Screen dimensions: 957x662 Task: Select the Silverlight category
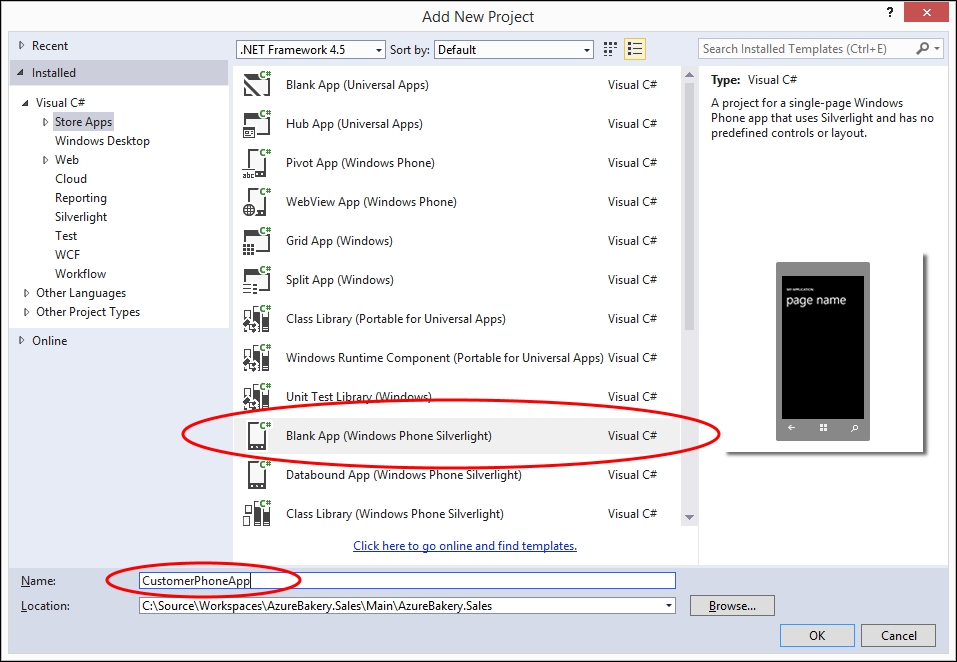pyautogui.click(x=81, y=217)
